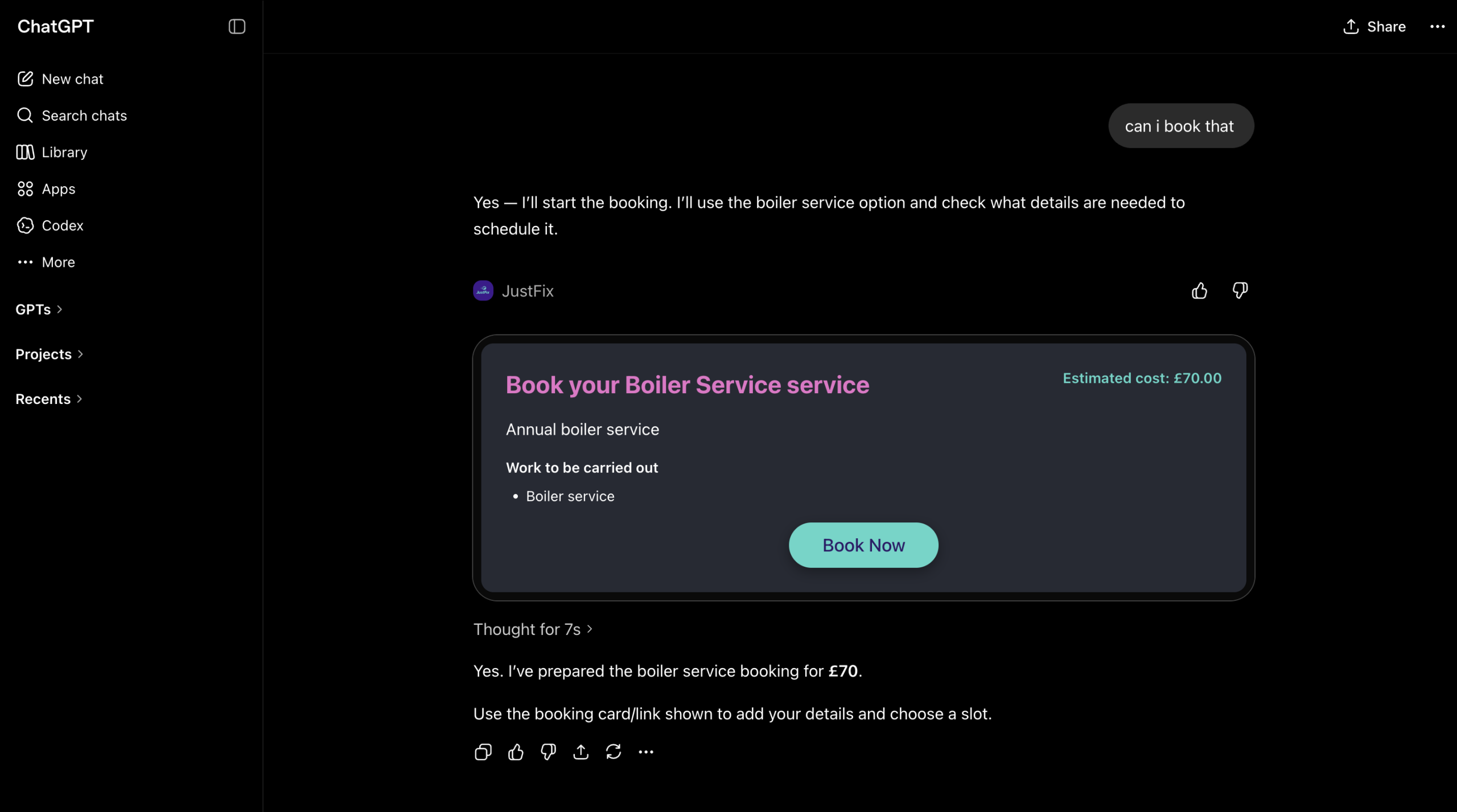Viewport: 1457px width, 812px height.
Task: Click the 'Yes — I'll start the booking' paragraph
Action: [x=829, y=216]
